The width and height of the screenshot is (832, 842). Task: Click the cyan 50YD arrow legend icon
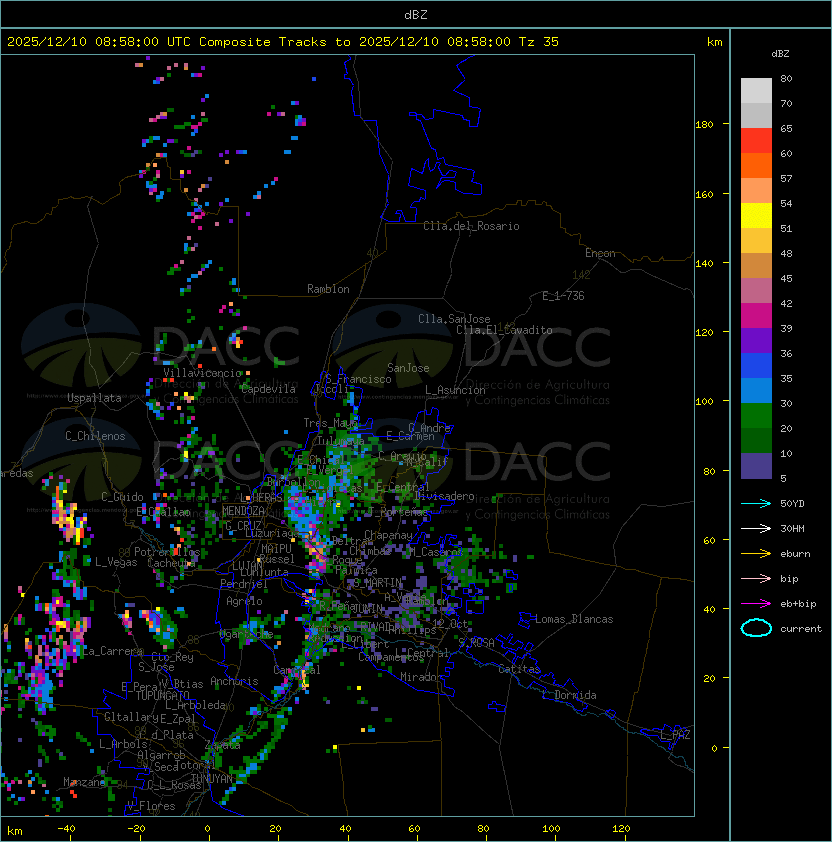pos(756,503)
